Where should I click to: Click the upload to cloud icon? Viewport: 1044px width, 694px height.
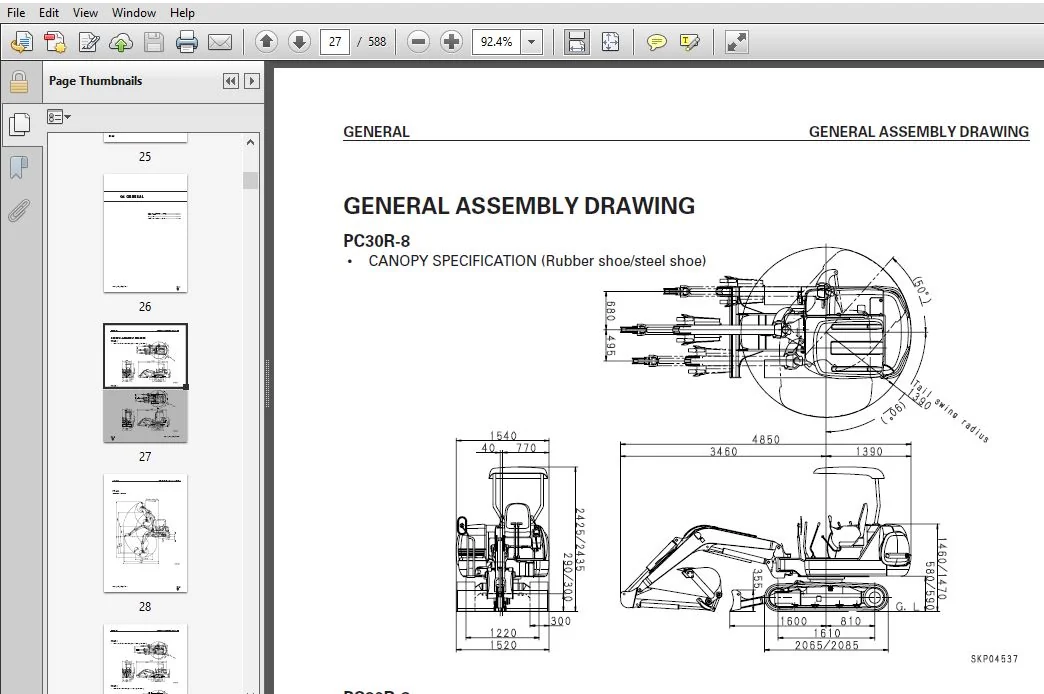point(121,42)
